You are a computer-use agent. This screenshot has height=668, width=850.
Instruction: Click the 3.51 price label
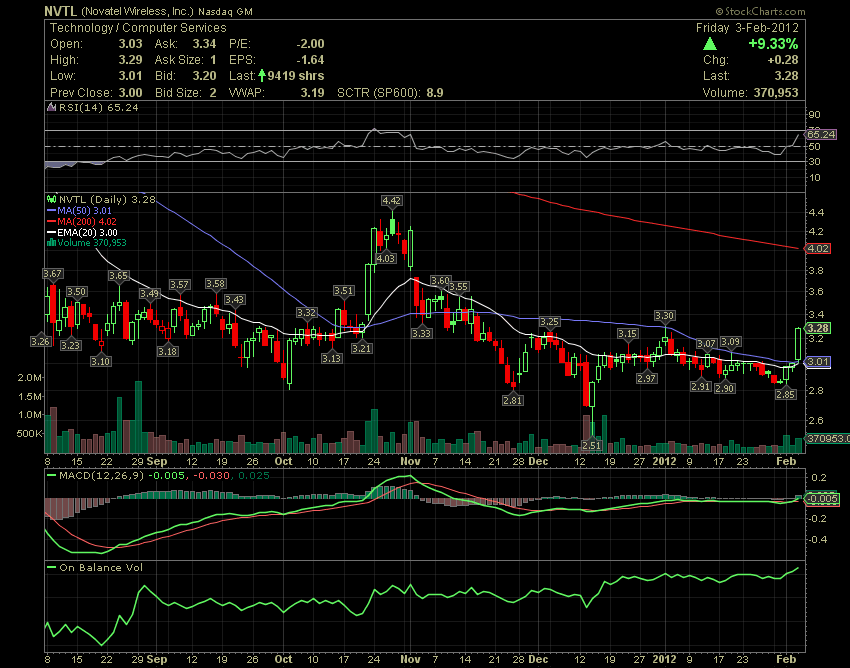click(343, 291)
